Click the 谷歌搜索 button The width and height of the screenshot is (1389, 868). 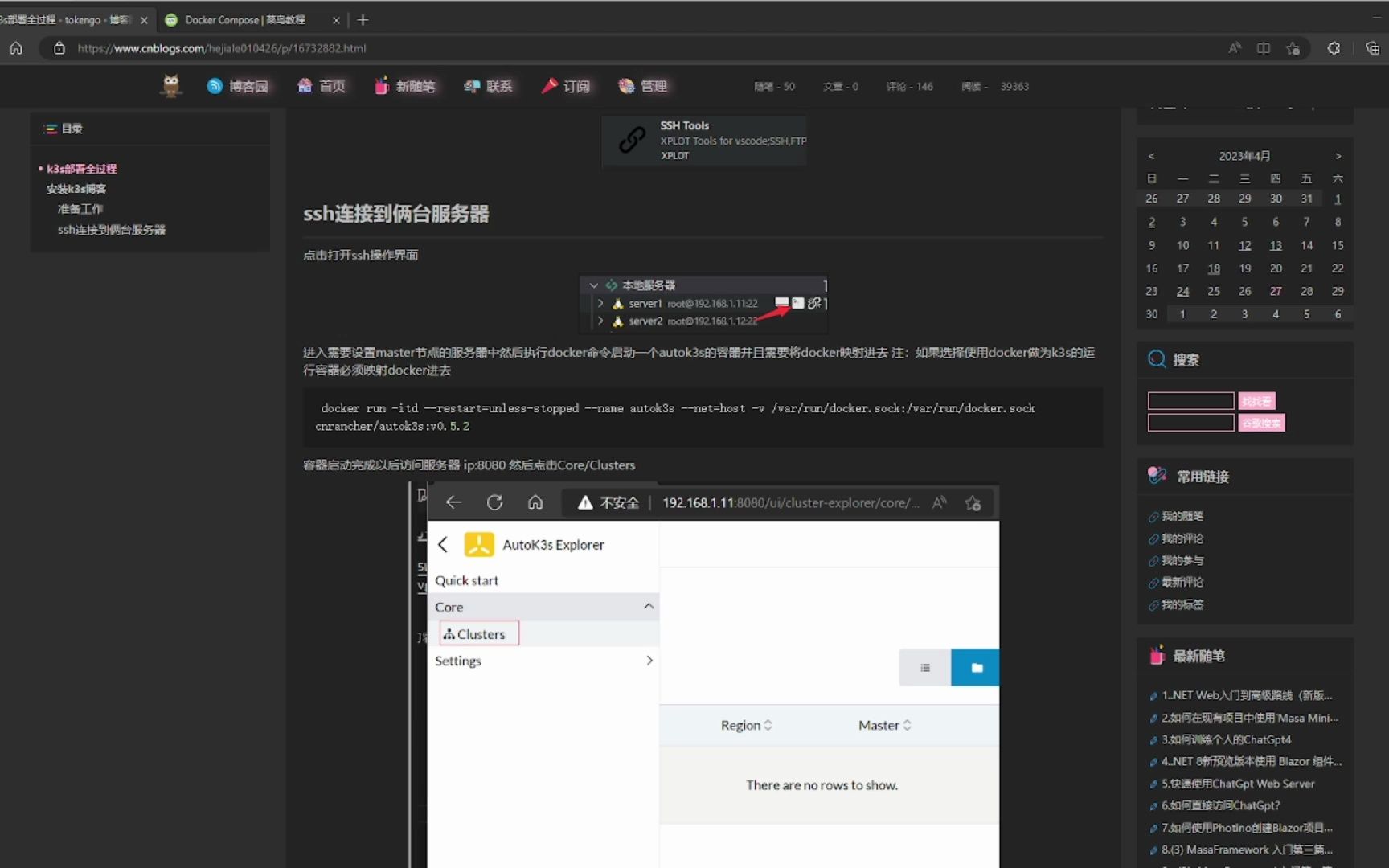point(1261,423)
